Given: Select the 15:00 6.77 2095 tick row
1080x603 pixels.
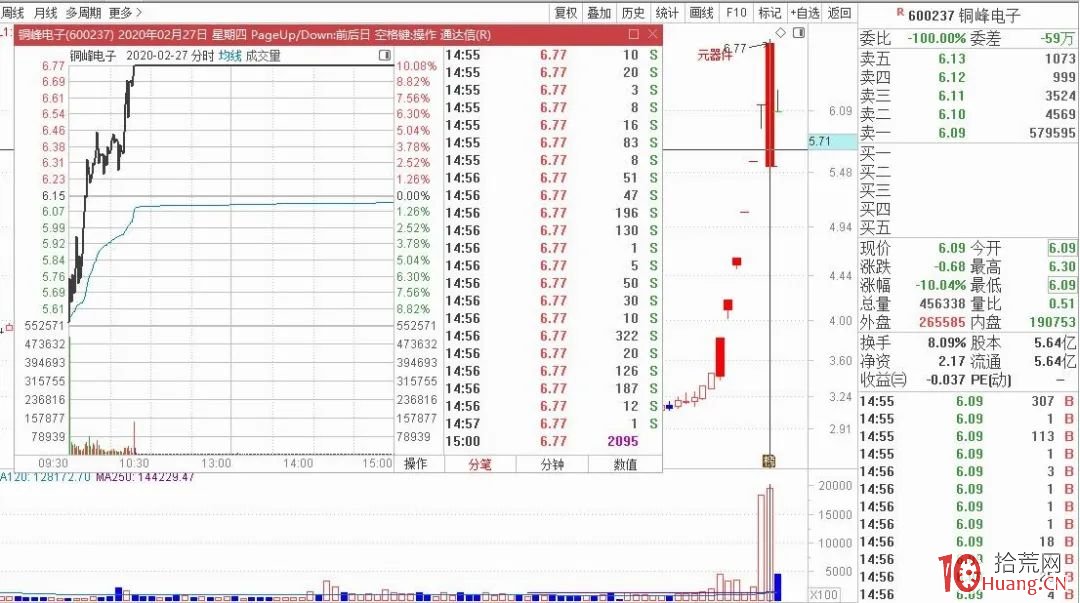Looking at the screenshot, I should 551,441.
